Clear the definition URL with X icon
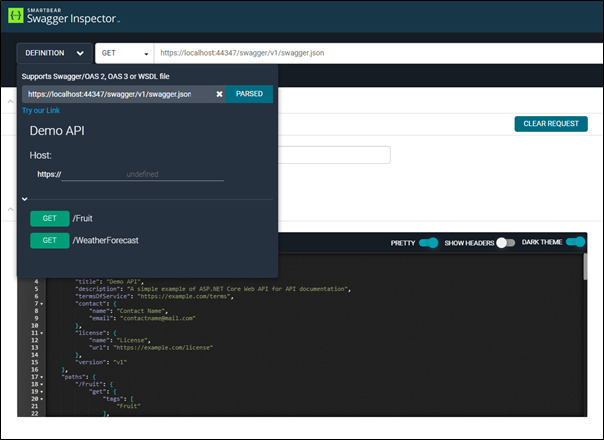Image resolution: width=604 pixels, height=440 pixels. click(219, 94)
